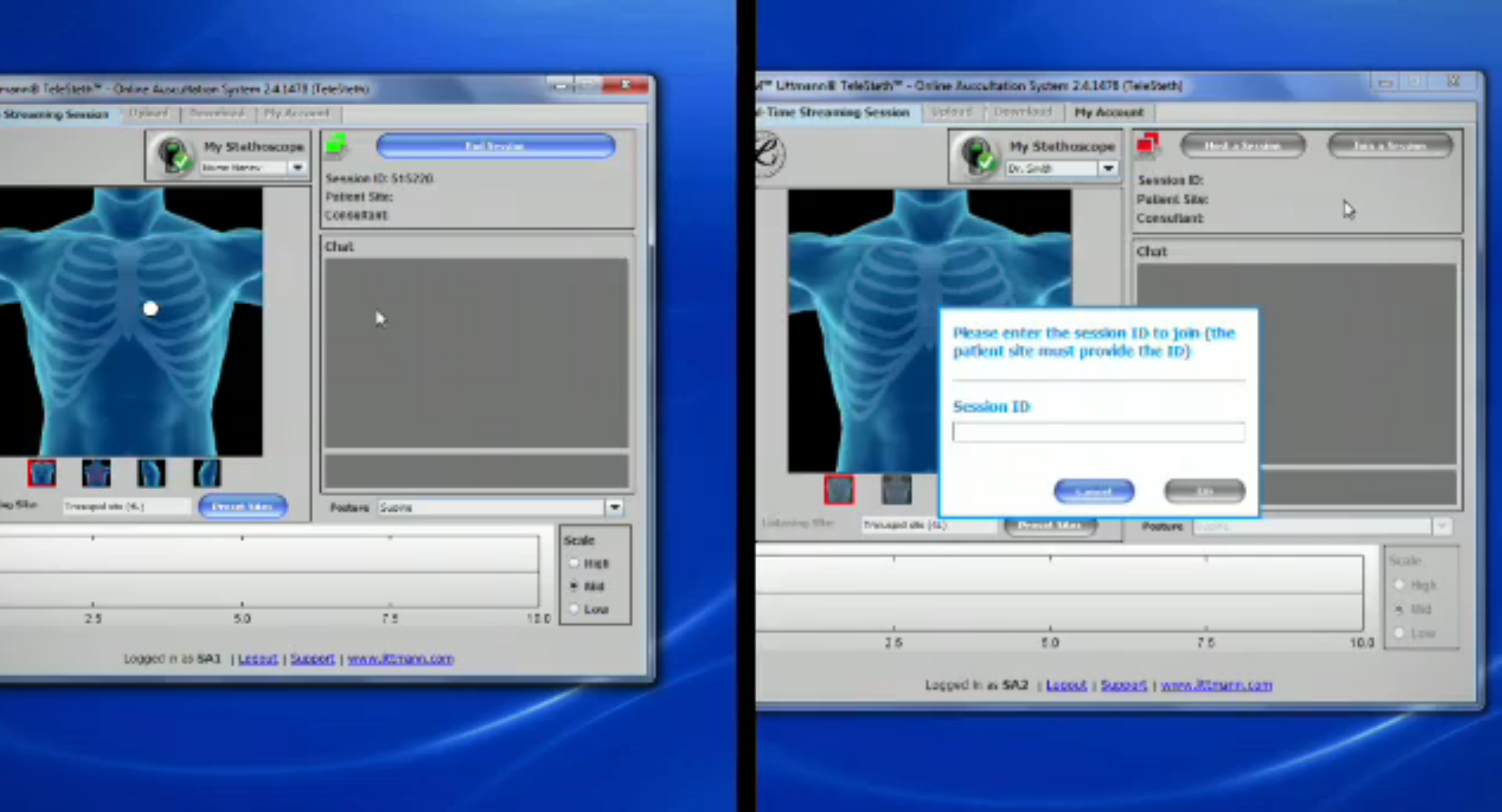1502x812 pixels.
Task: Open Real-Time Streaming Session tab, right window
Action: 838,112
